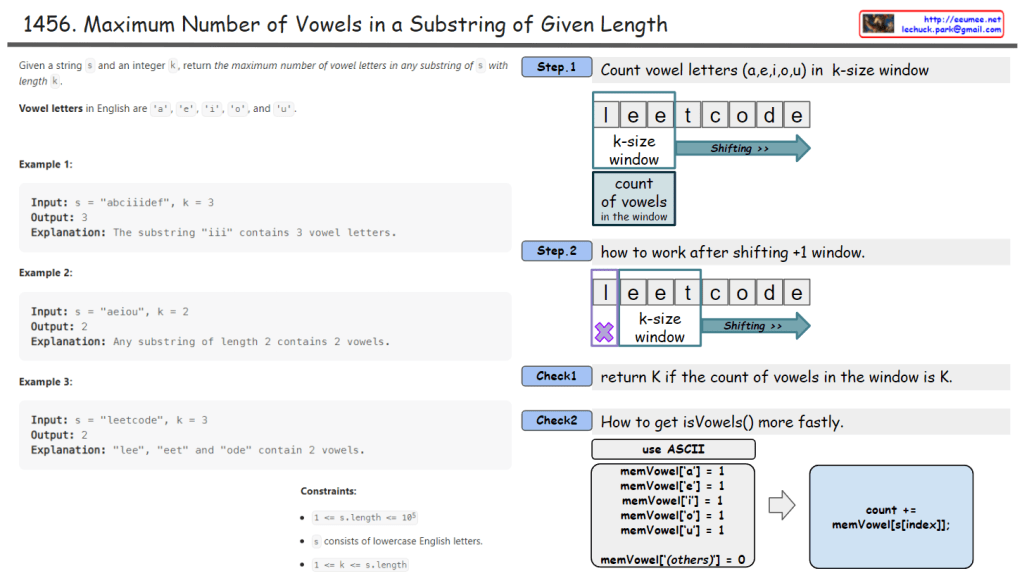
Task: Click the Check2 label badge
Action: 556,421
